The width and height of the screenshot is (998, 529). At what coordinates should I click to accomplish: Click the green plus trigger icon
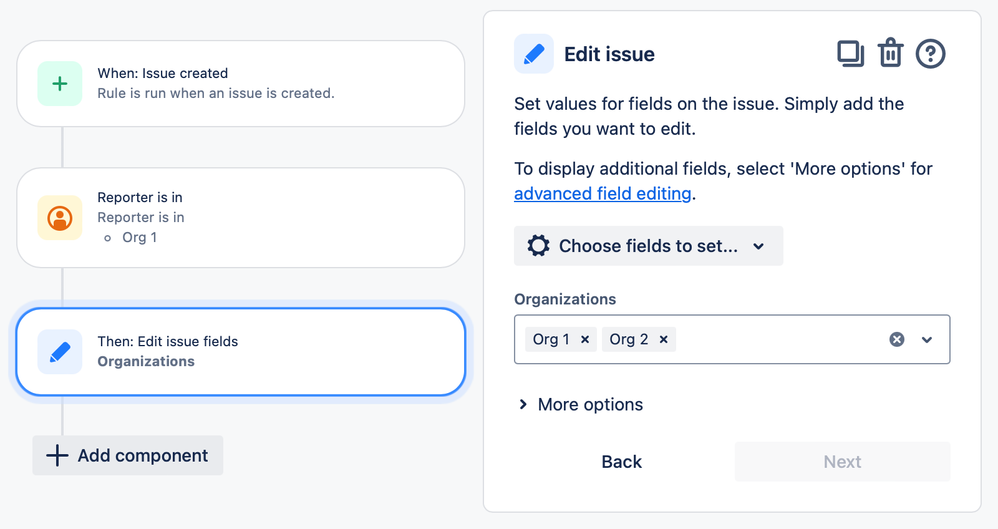(x=60, y=84)
